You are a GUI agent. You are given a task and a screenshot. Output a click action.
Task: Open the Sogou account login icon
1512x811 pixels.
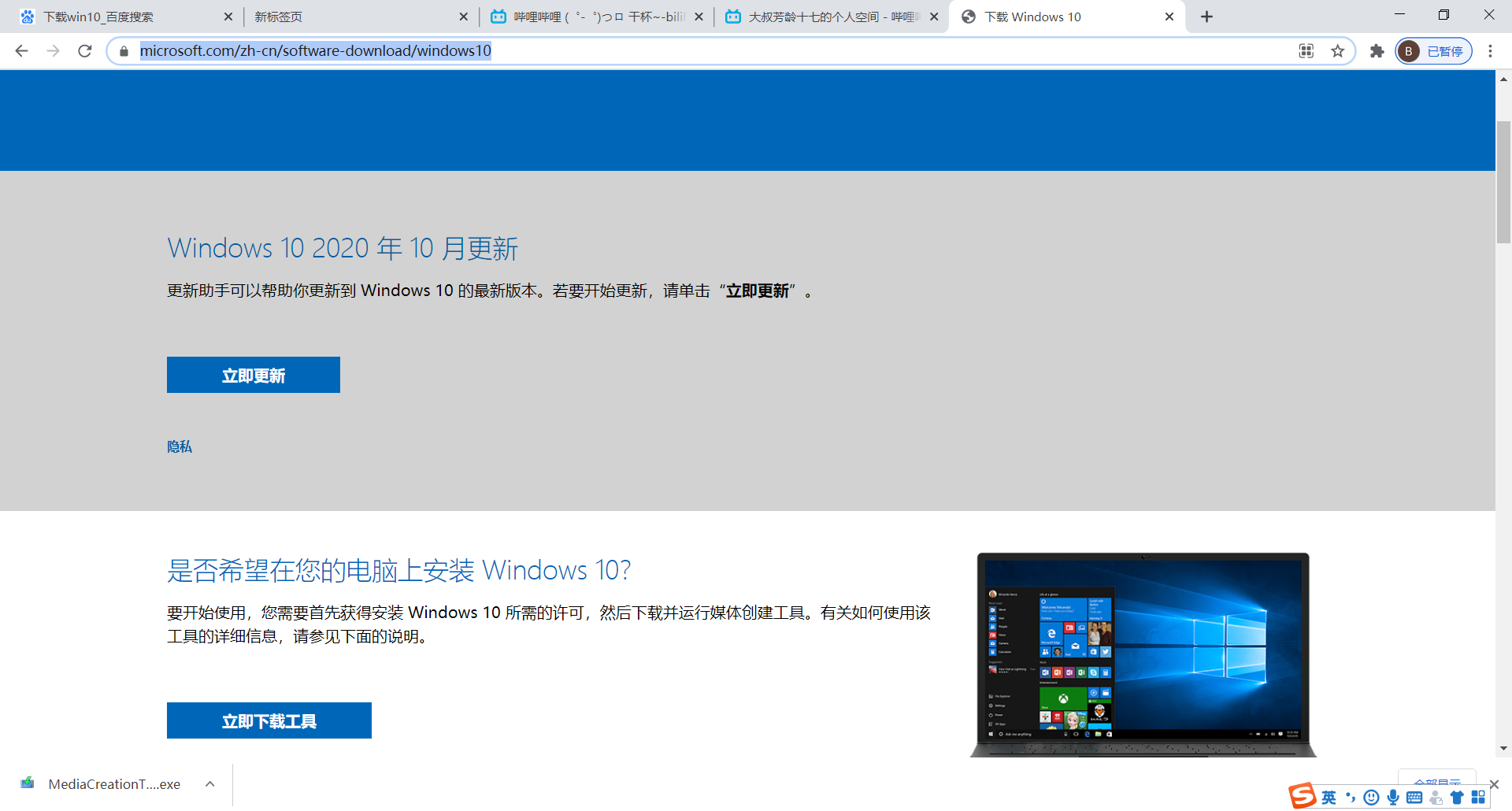click(x=1436, y=798)
